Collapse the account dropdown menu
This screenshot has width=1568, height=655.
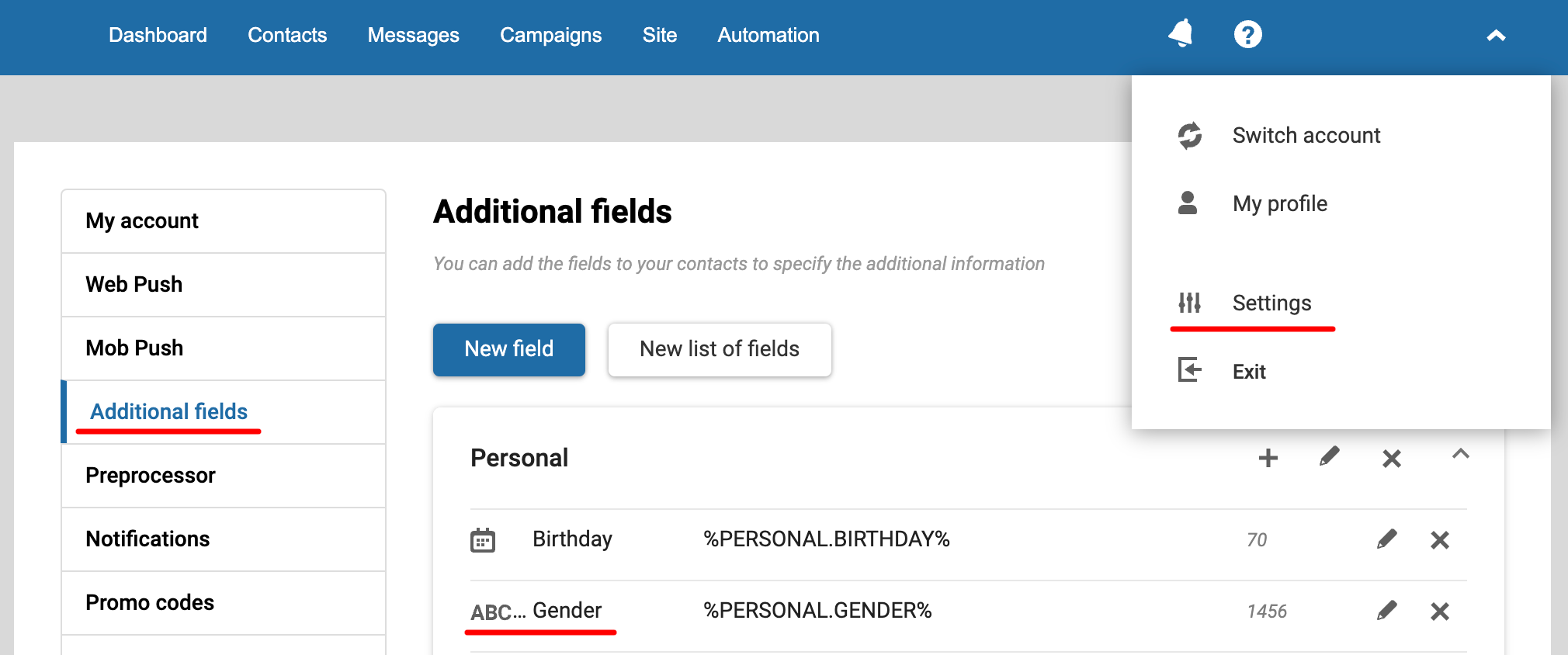(1496, 36)
